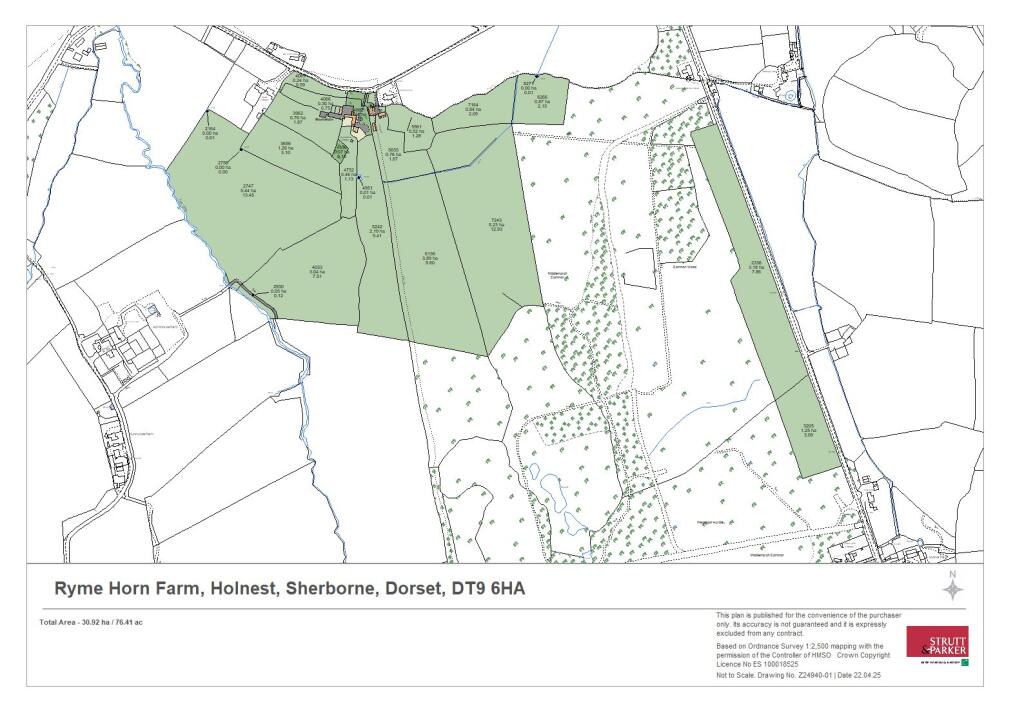Viewport: 1024px width, 724px height.
Task: Select field parcel 7243 label
Action: click(x=494, y=225)
